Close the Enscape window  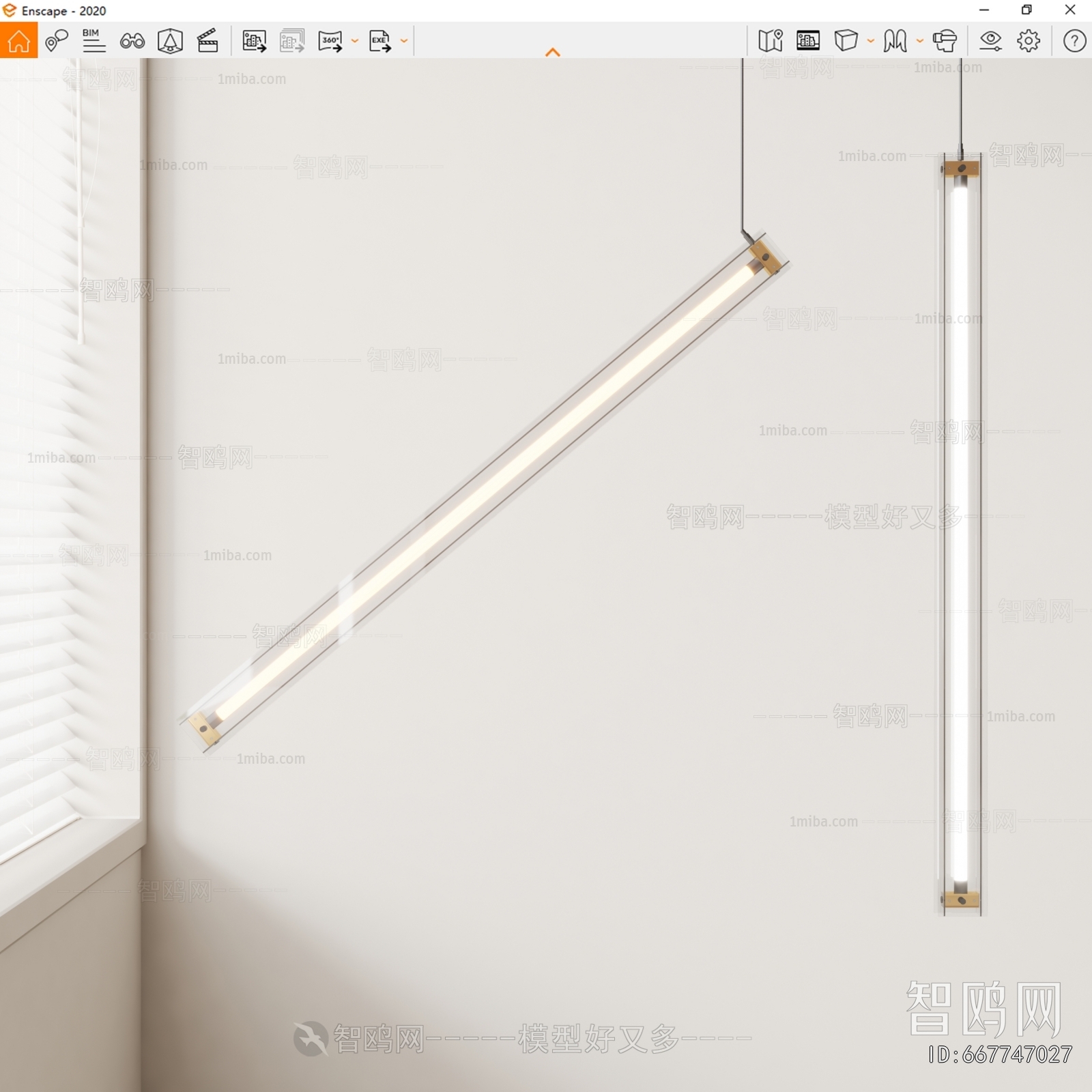pyautogui.click(x=1070, y=10)
